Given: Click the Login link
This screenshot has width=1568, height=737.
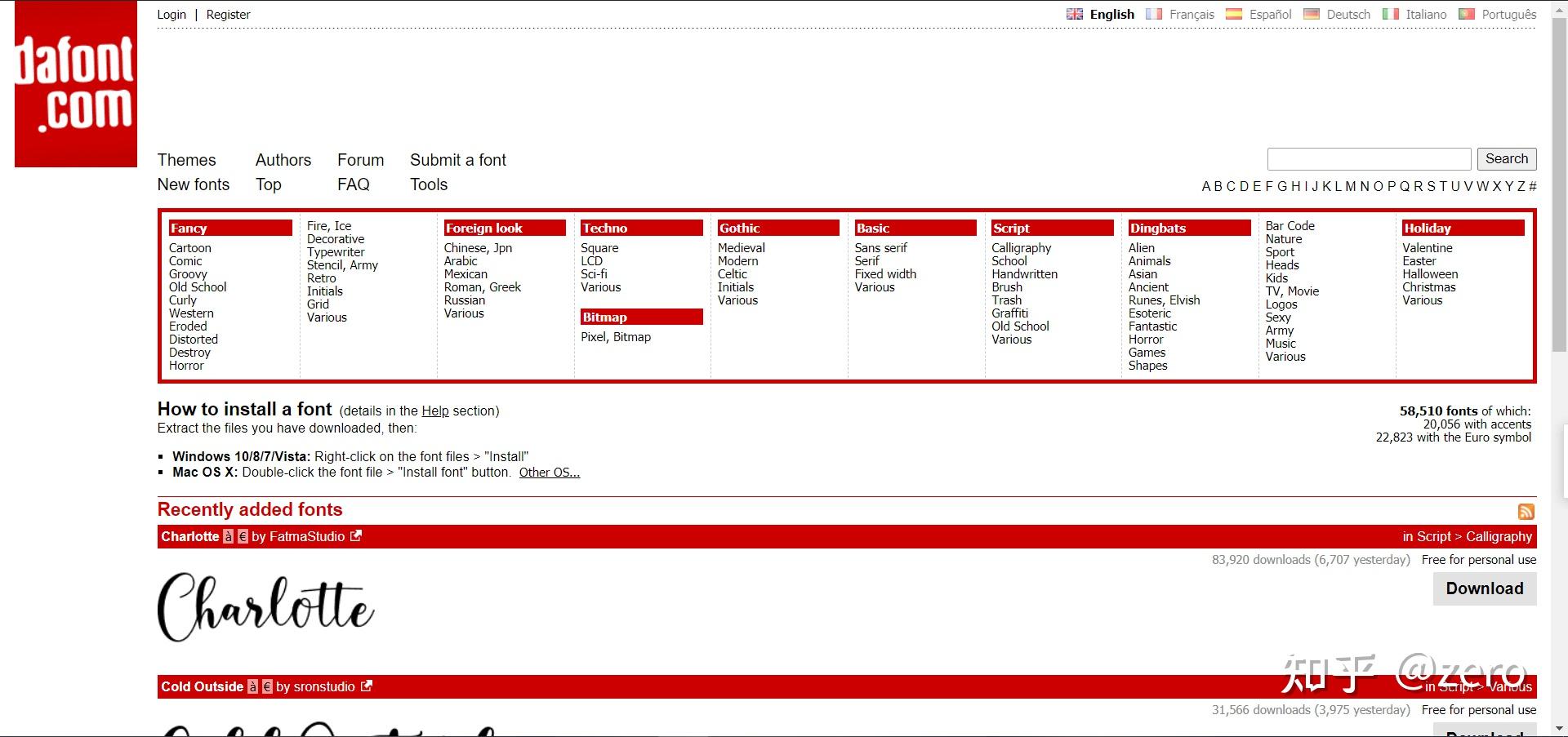Looking at the screenshot, I should tap(171, 15).
